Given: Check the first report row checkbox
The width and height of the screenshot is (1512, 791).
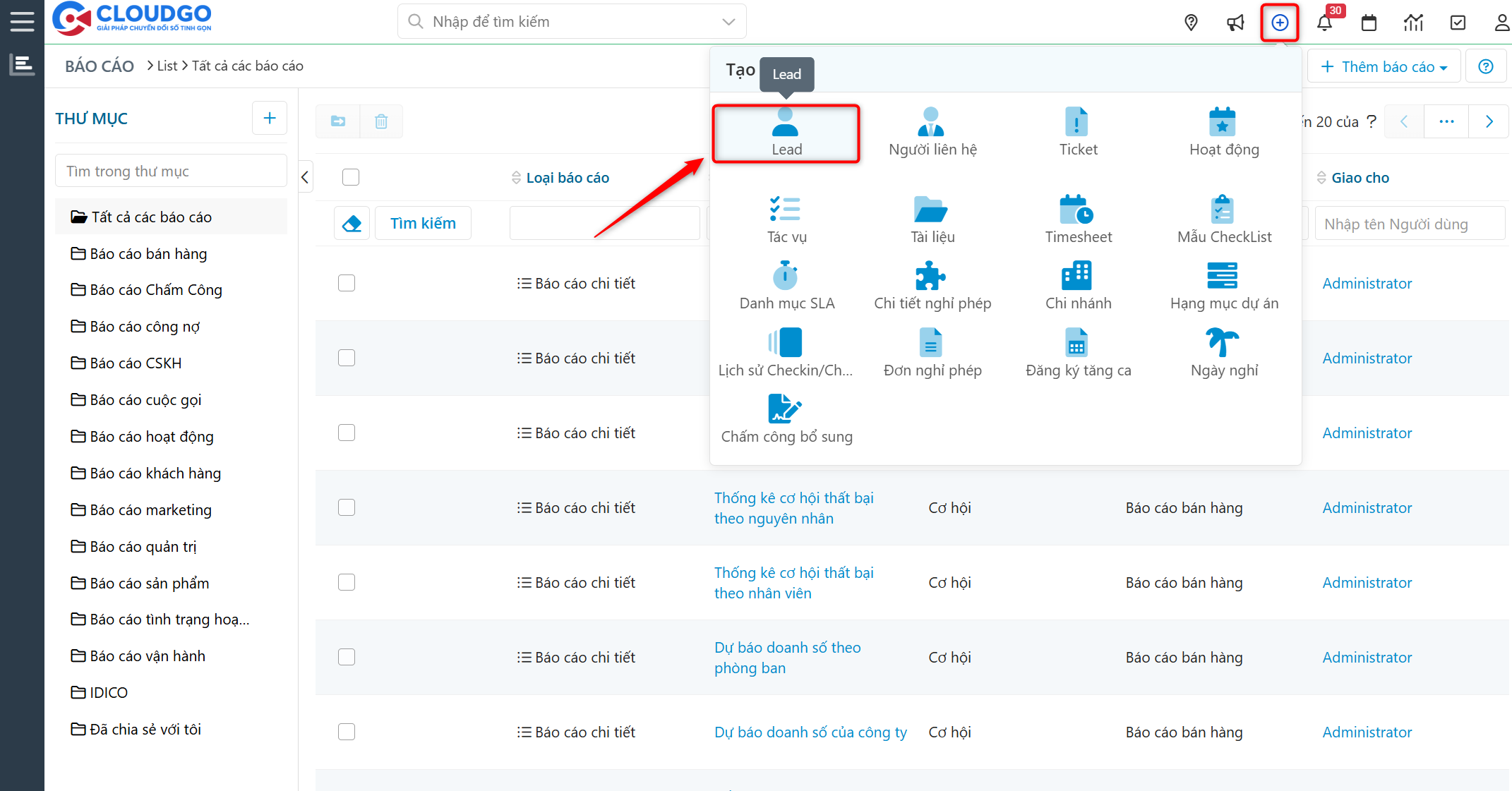Looking at the screenshot, I should (x=347, y=283).
